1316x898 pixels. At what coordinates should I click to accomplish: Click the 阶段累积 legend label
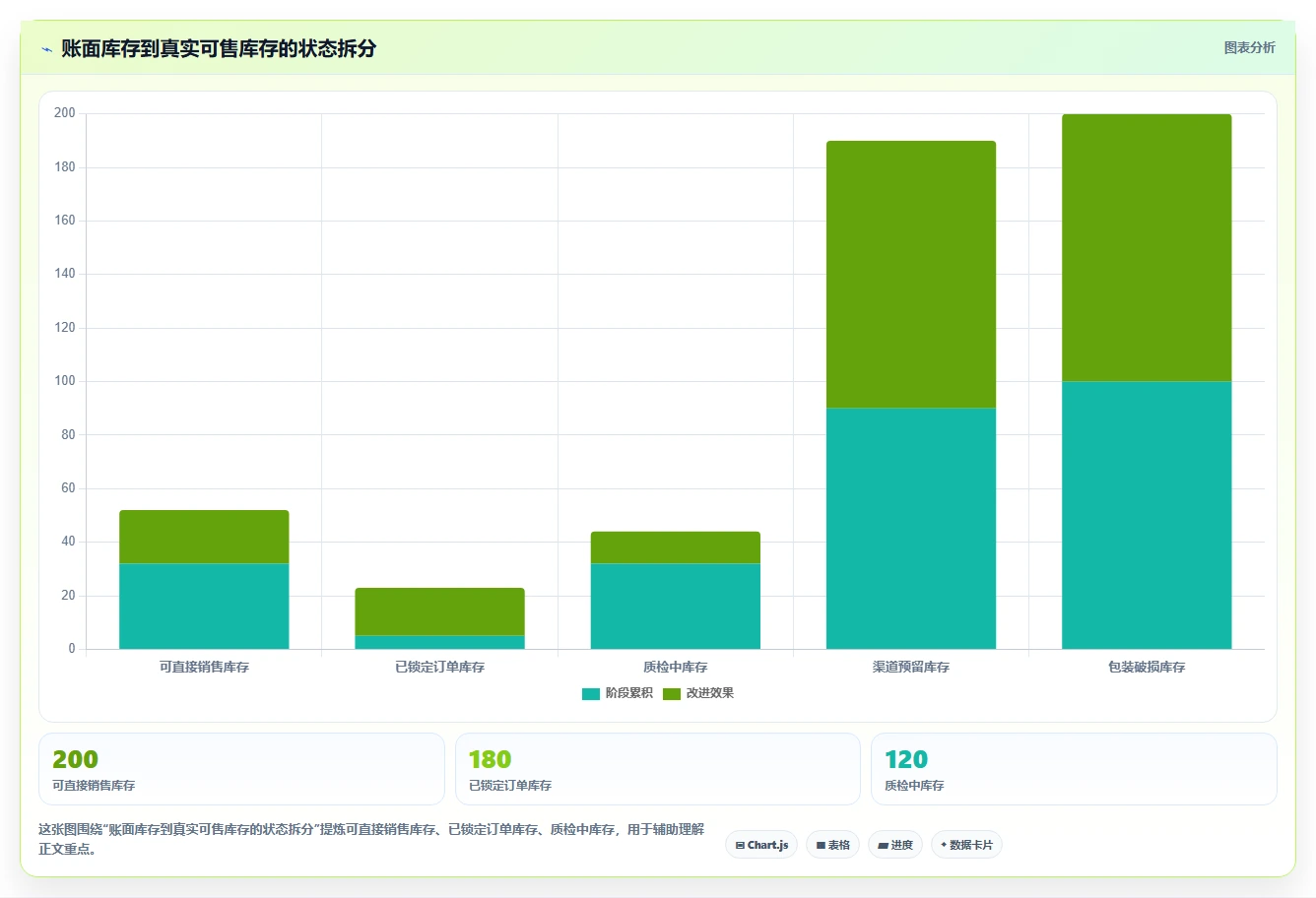pos(629,693)
